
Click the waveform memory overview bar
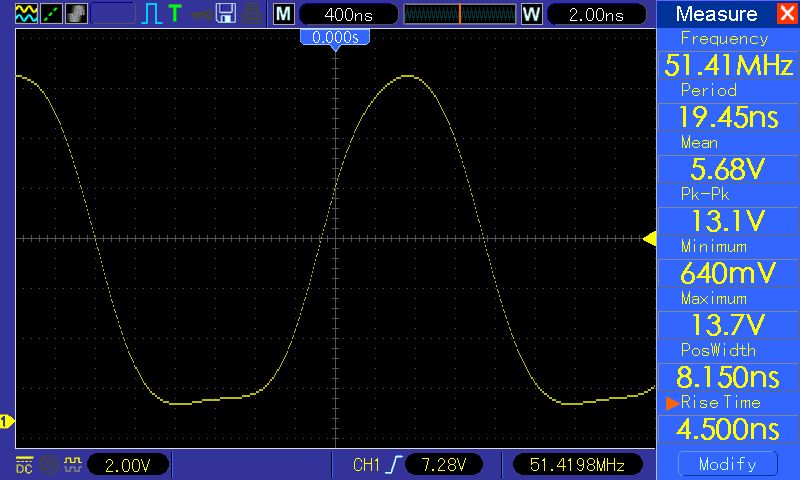(x=460, y=14)
